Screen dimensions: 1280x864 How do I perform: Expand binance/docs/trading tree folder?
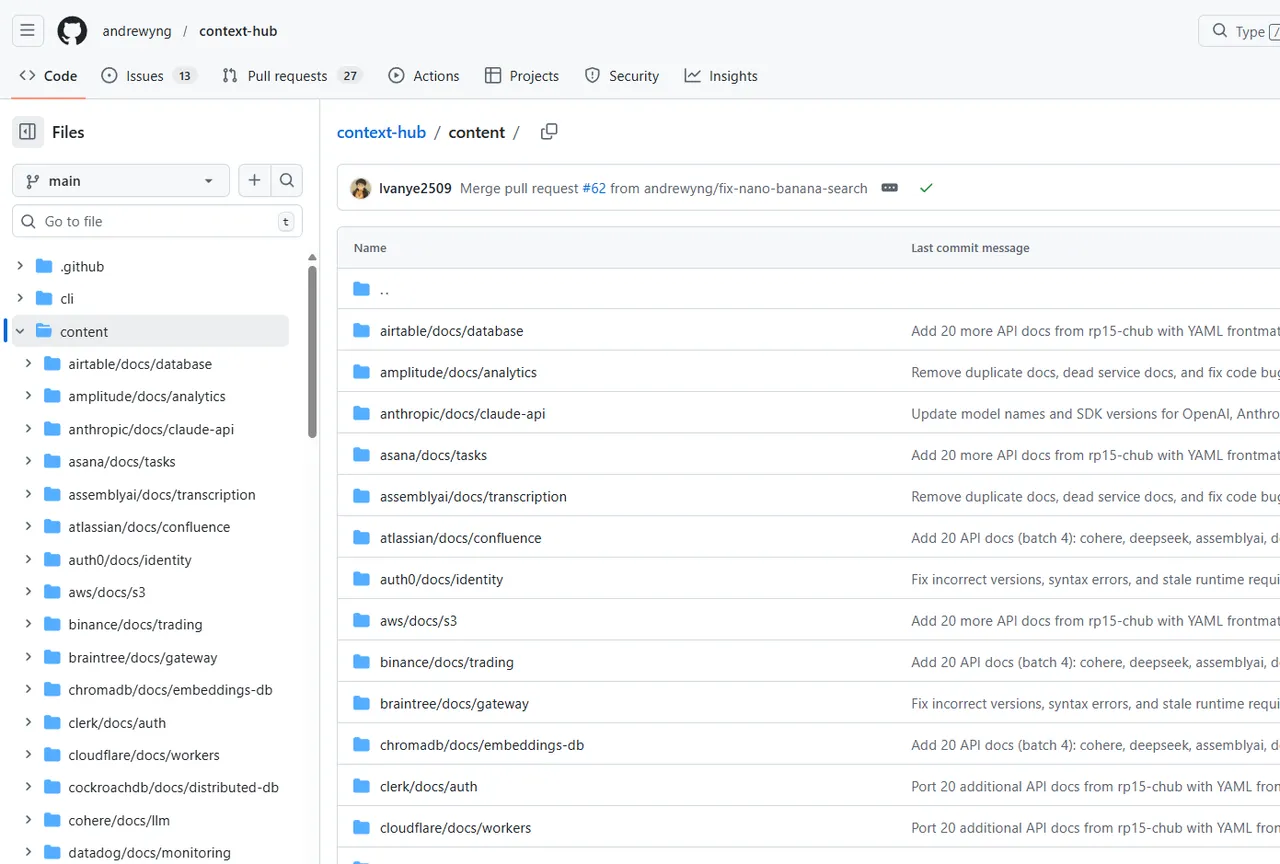tap(29, 624)
